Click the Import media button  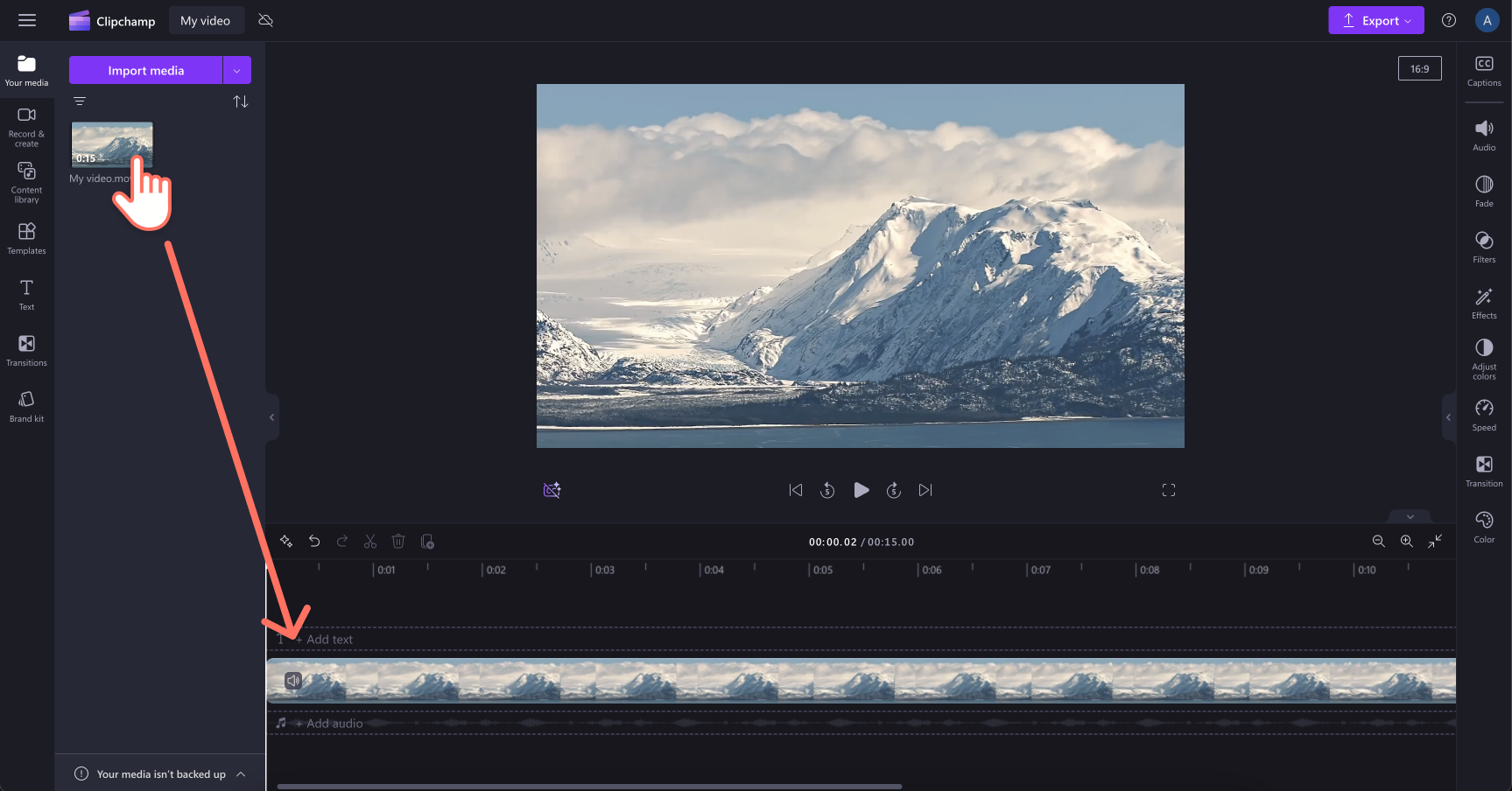[x=145, y=70]
